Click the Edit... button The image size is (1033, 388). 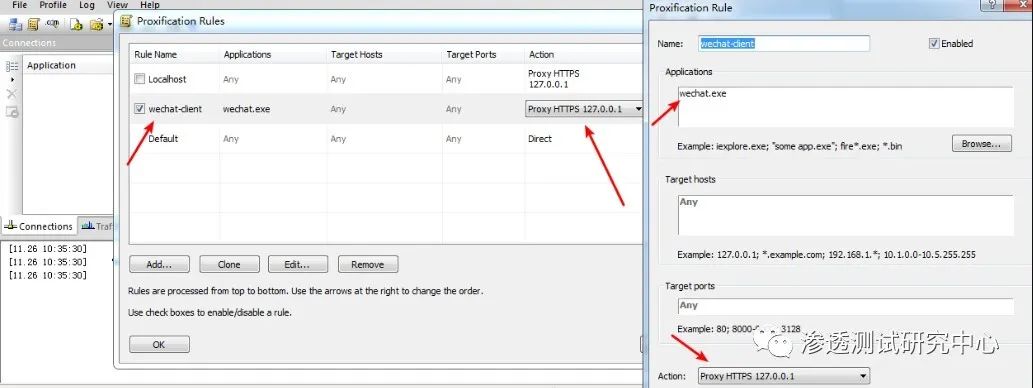click(298, 264)
